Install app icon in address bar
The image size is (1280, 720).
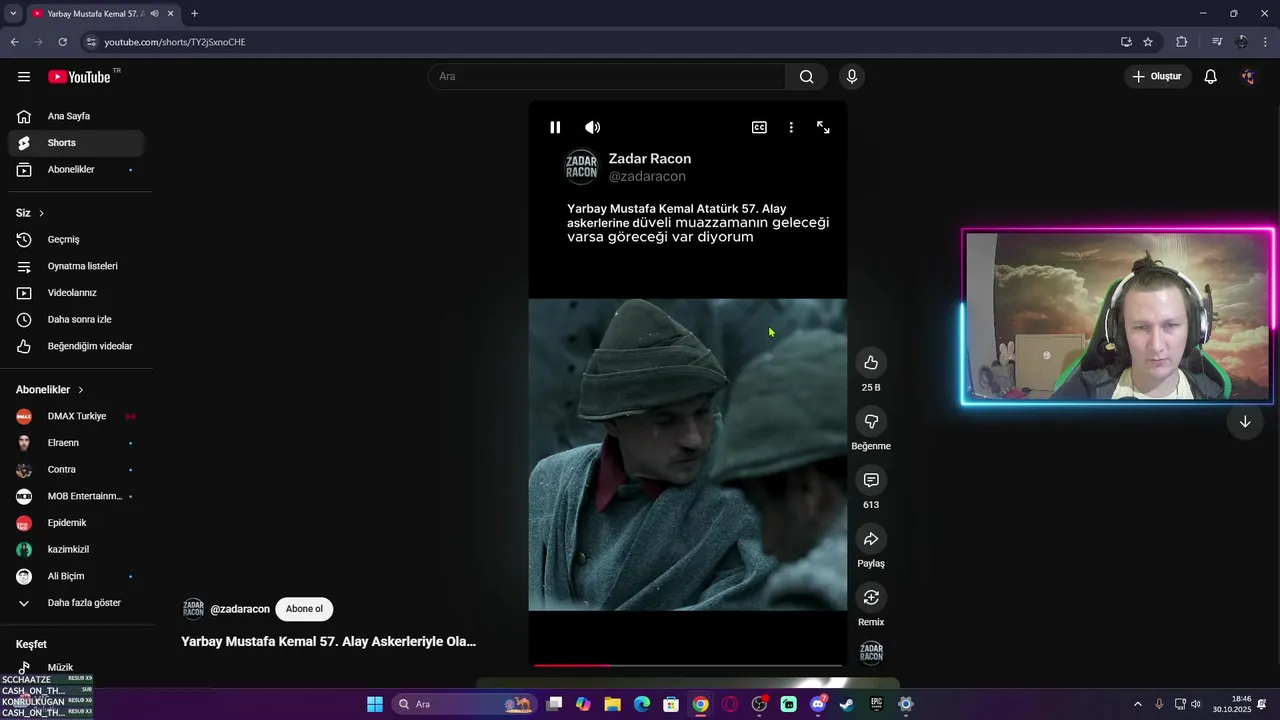(1126, 42)
